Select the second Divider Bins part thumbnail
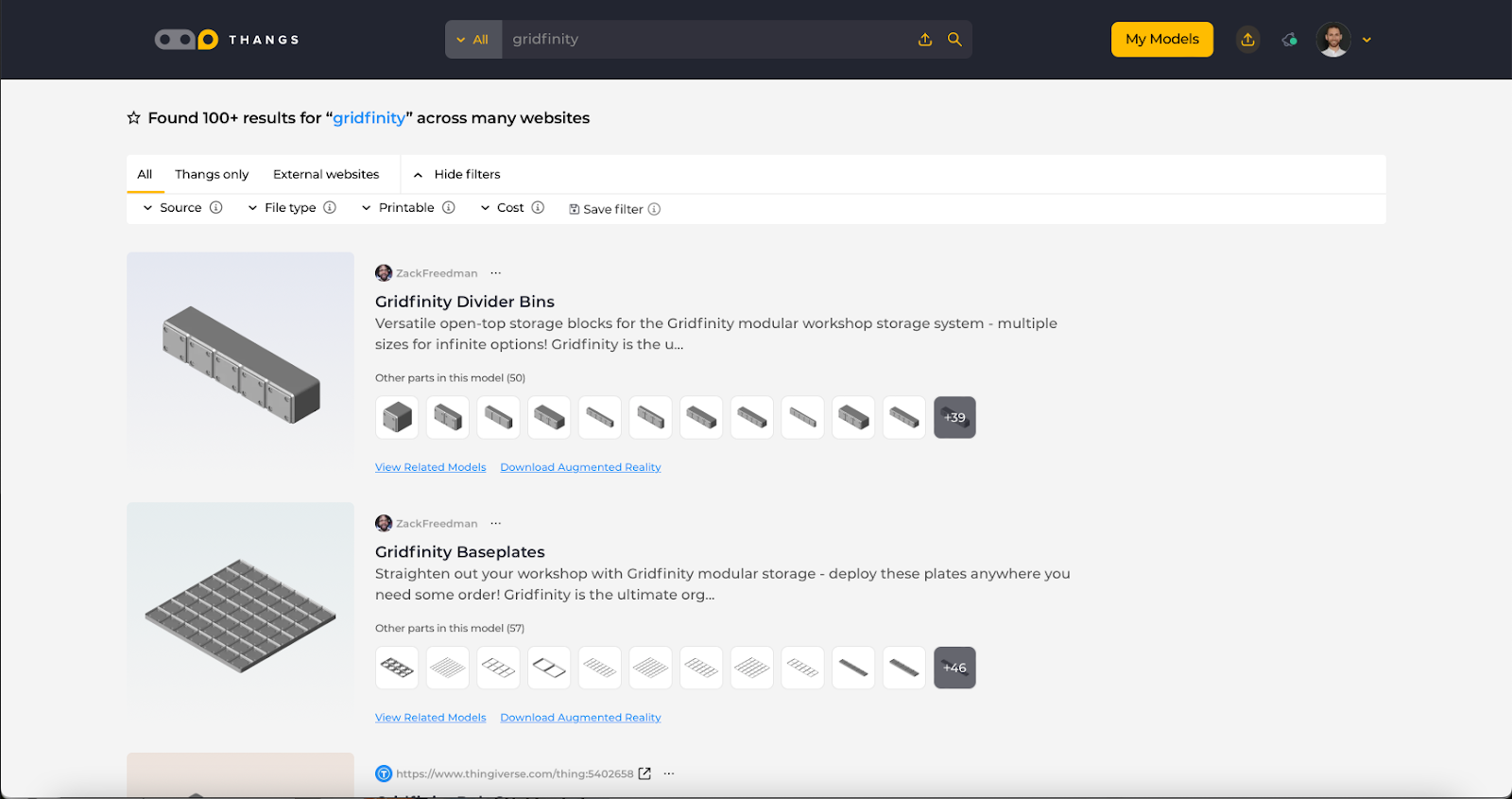The image size is (1512, 799). (x=448, y=417)
